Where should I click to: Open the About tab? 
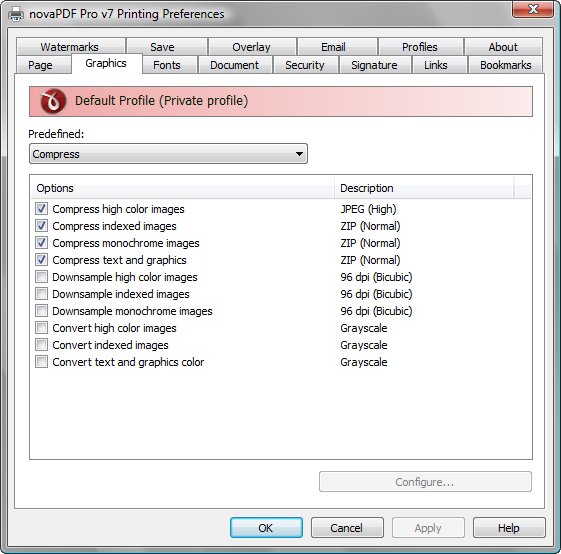(x=503, y=47)
